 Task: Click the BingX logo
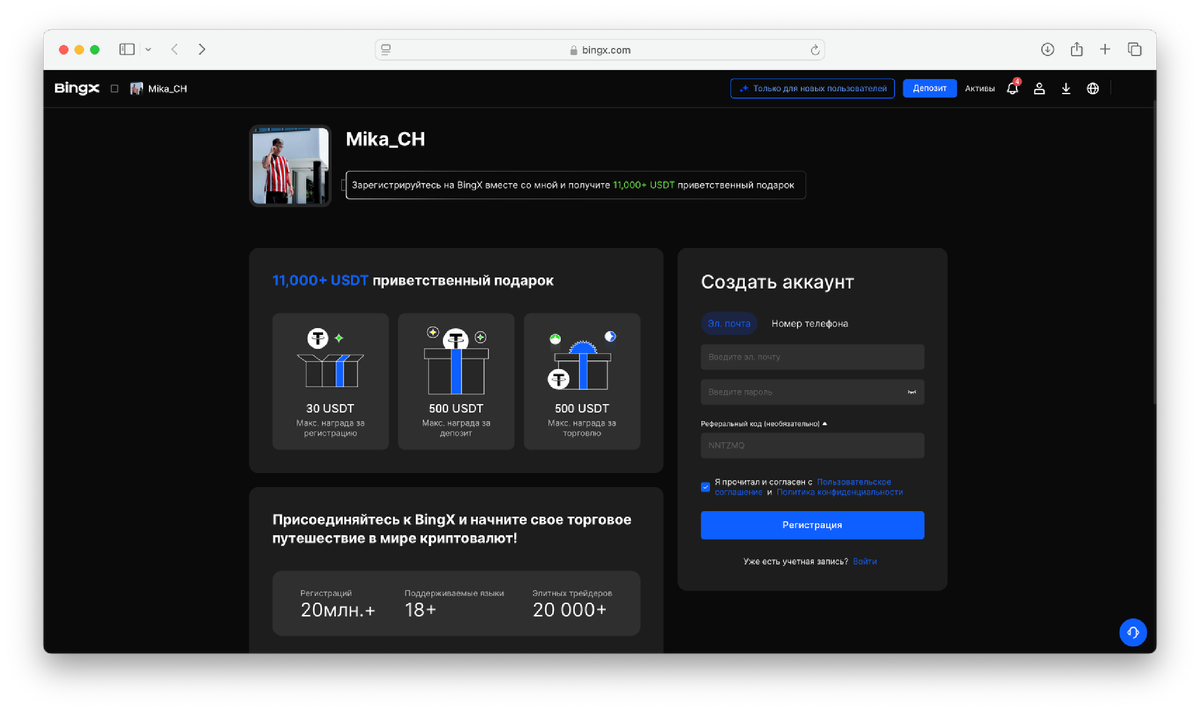(77, 88)
